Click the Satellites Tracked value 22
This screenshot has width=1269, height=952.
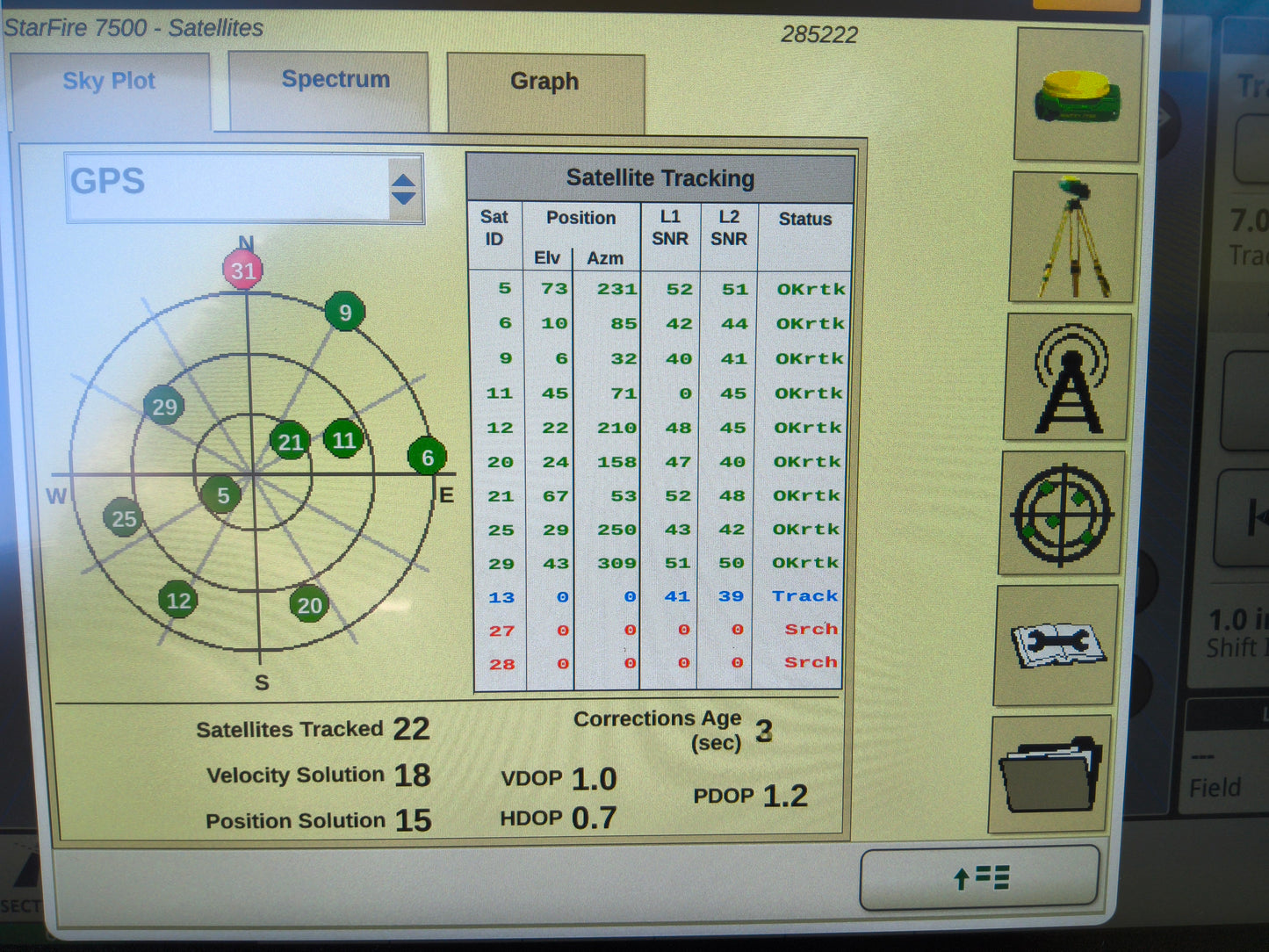coord(411,729)
